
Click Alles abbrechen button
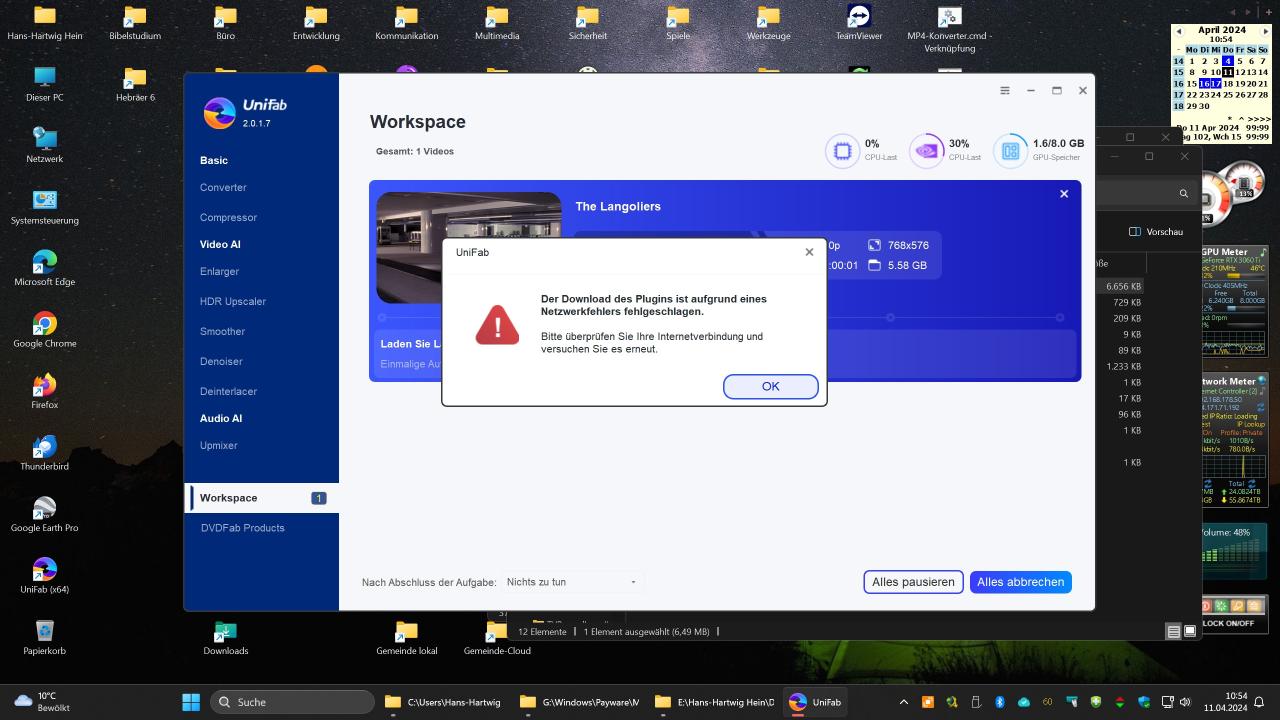[x=1020, y=582]
